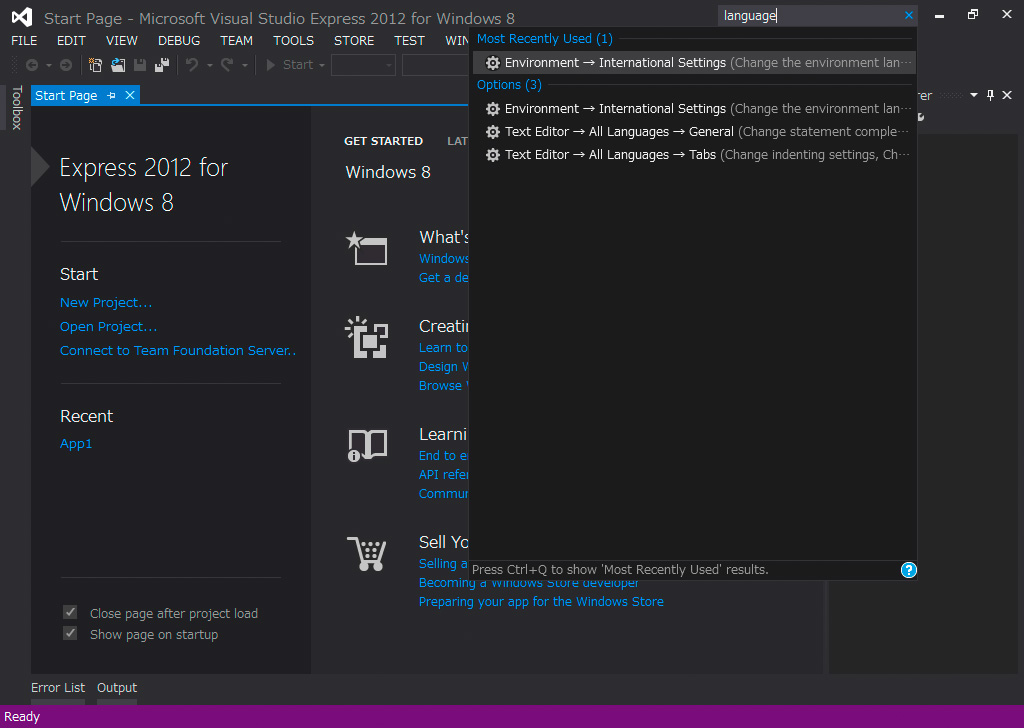Click the Open File toolbar icon
1024x728 pixels.
tap(118, 65)
